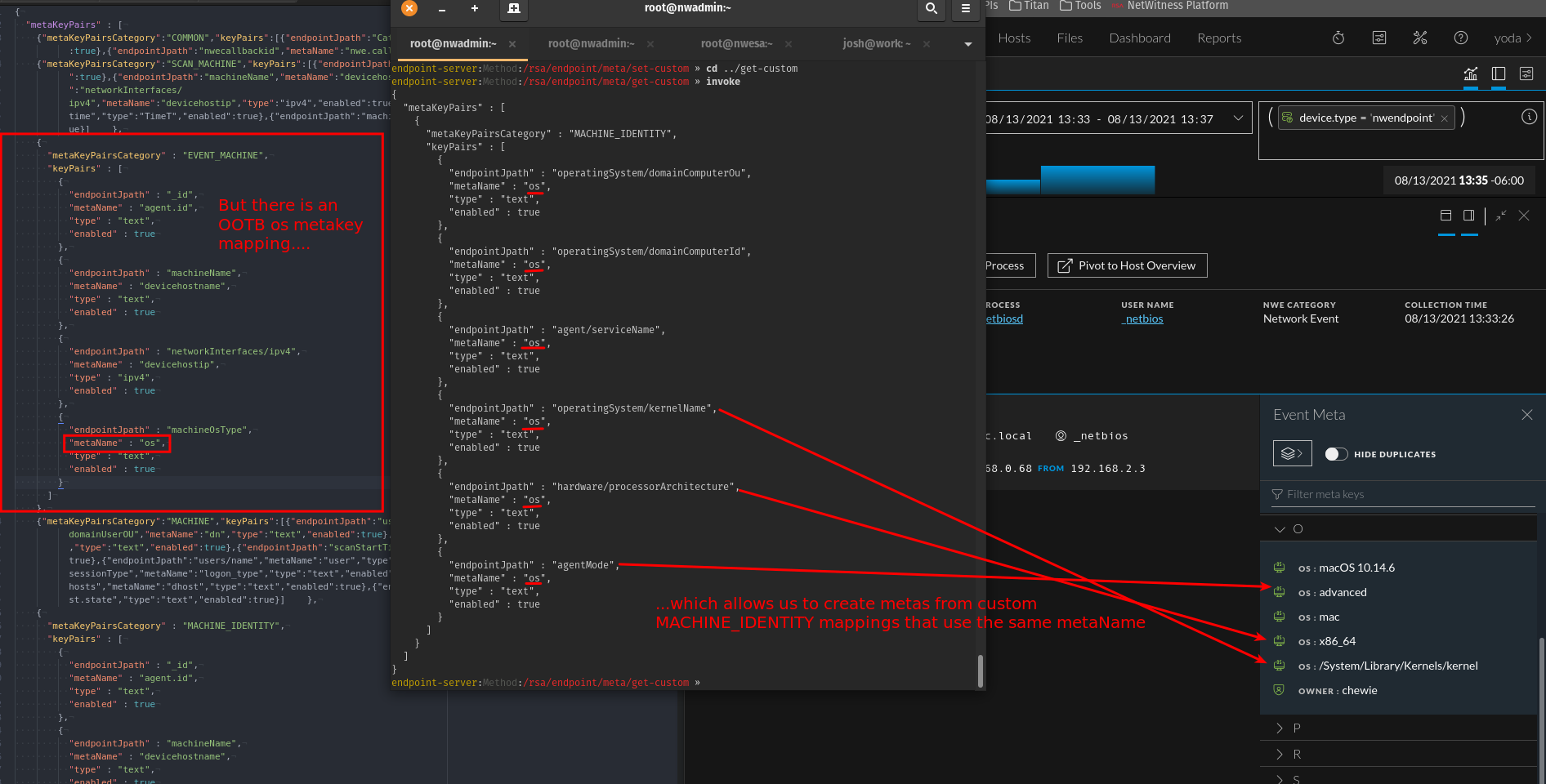Switch to the root@nwesa terminal tab
The image size is (1546, 784).
736,44
